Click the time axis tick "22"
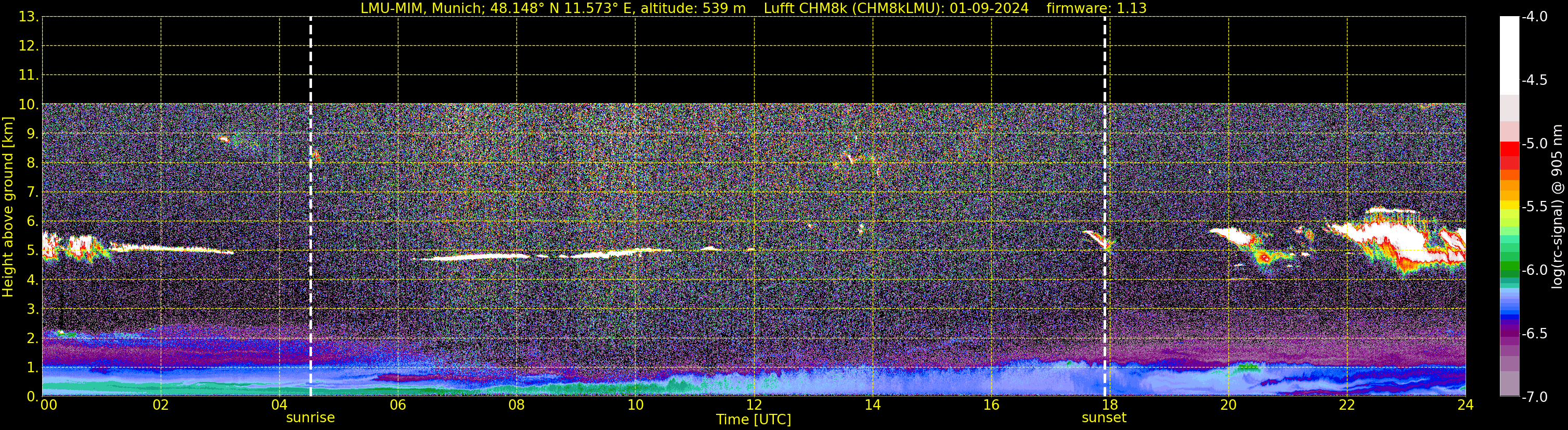This screenshot has height=430, width=1568. 1347,405
